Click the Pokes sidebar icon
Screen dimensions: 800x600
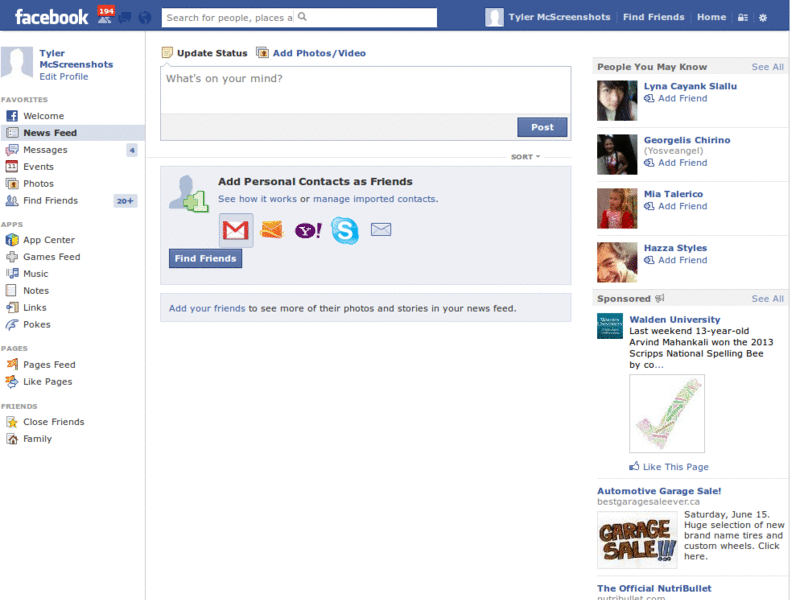(12, 324)
